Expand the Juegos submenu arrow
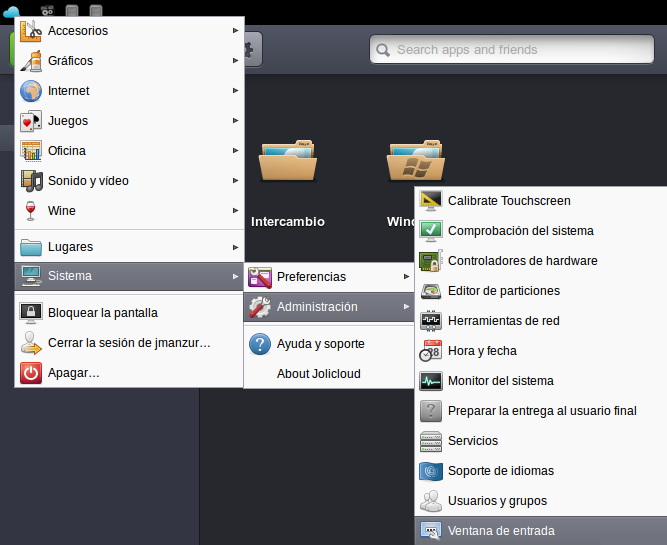667x545 pixels. 235,120
